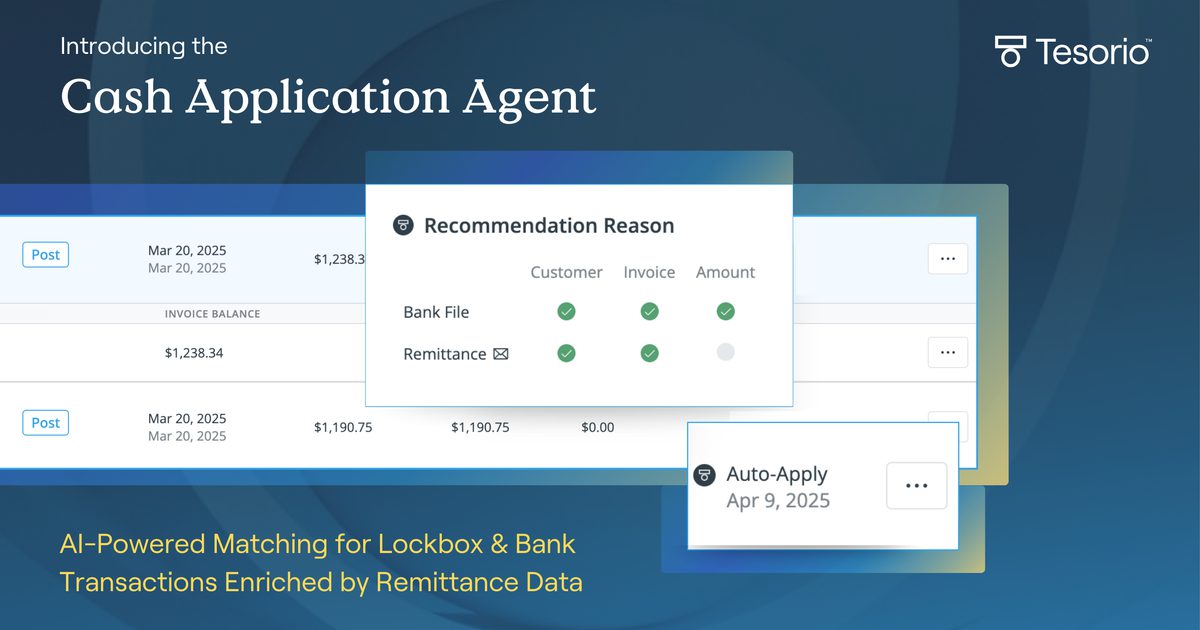Click the "Apr 9, 2025" date
Viewport: 1200px width, 630px height.
coord(778,501)
